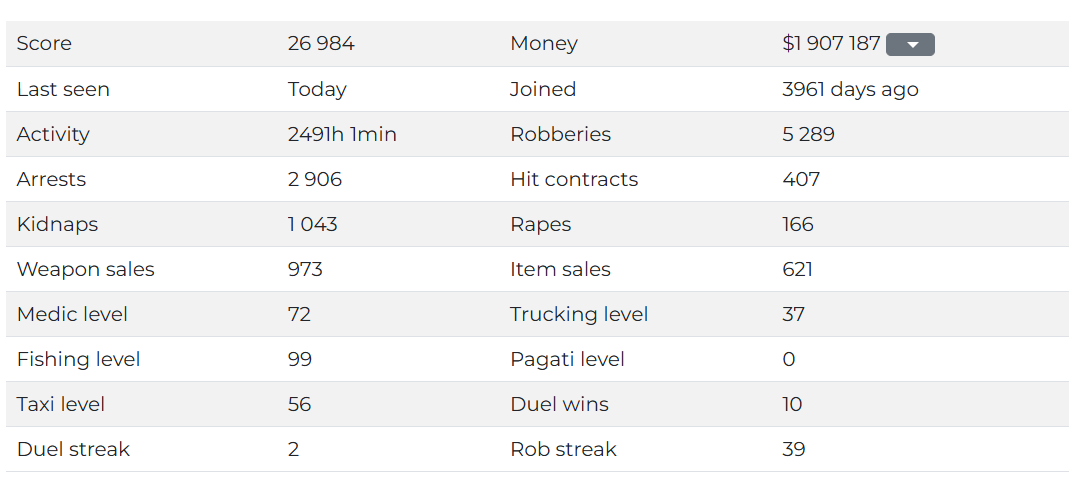Select the Duel wins label
Viewport: 1078px width, 497px height.
[560, 404]
